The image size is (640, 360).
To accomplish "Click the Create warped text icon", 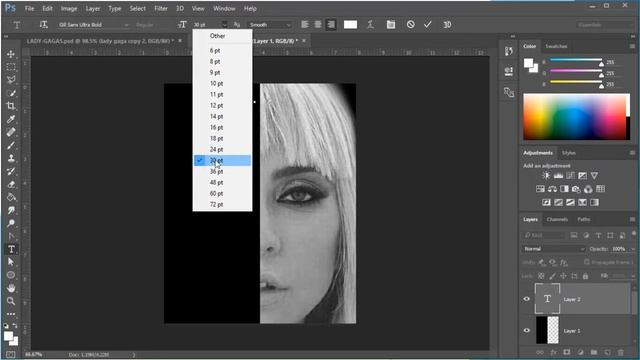I will click(370, 24).
